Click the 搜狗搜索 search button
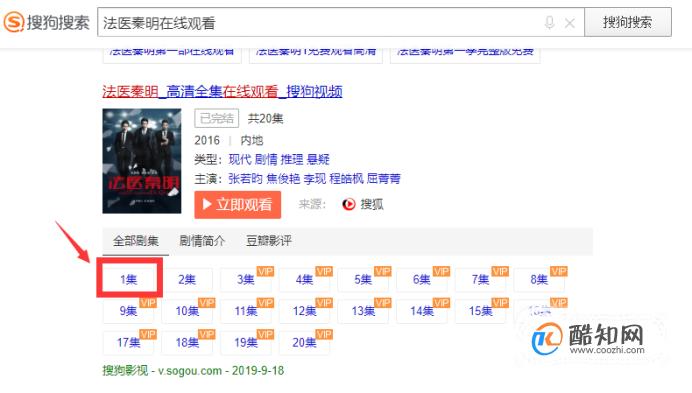692x393 pixels. click(x=628, y=22)
